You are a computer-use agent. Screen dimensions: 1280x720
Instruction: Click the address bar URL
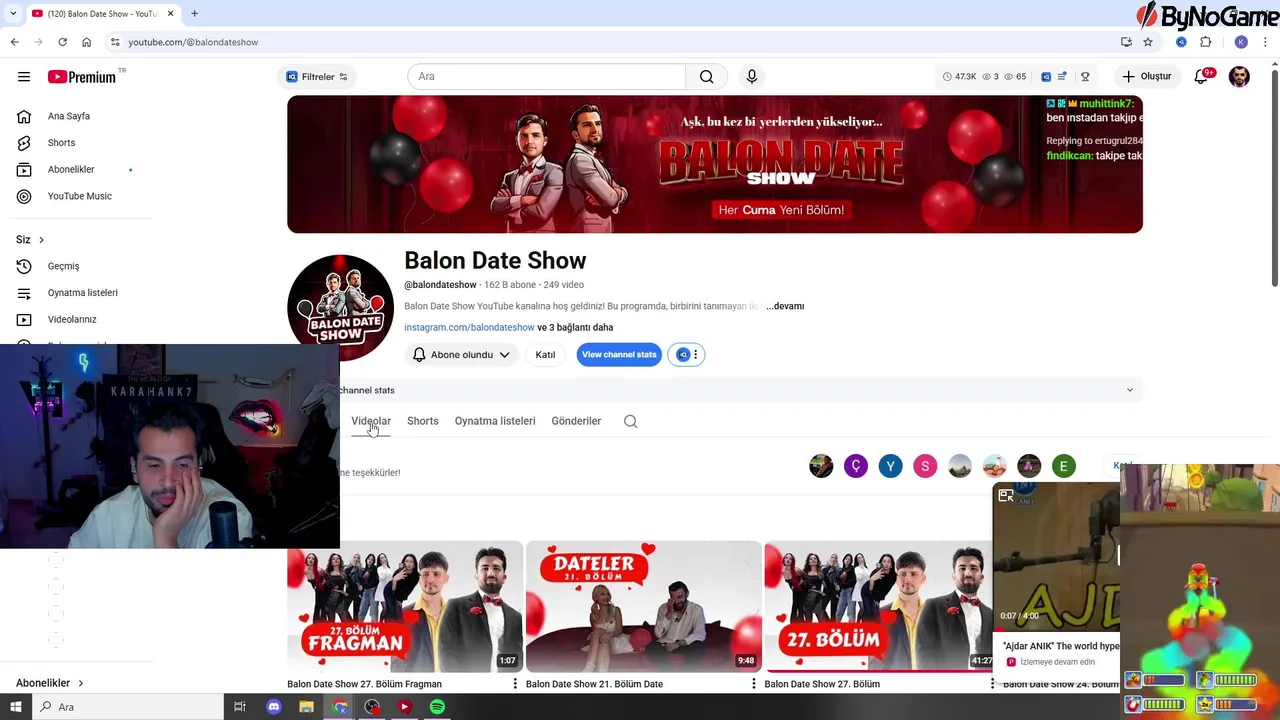(193, 42)
